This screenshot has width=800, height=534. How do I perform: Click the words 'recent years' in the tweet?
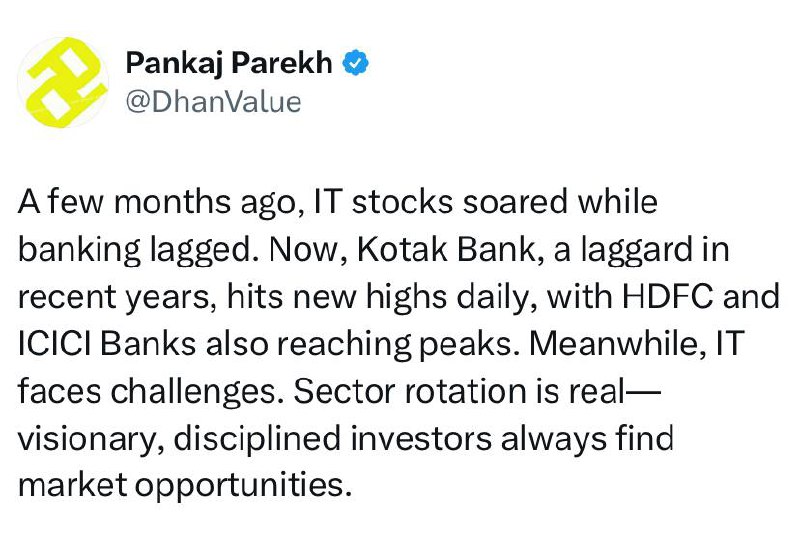pos(114,298)
